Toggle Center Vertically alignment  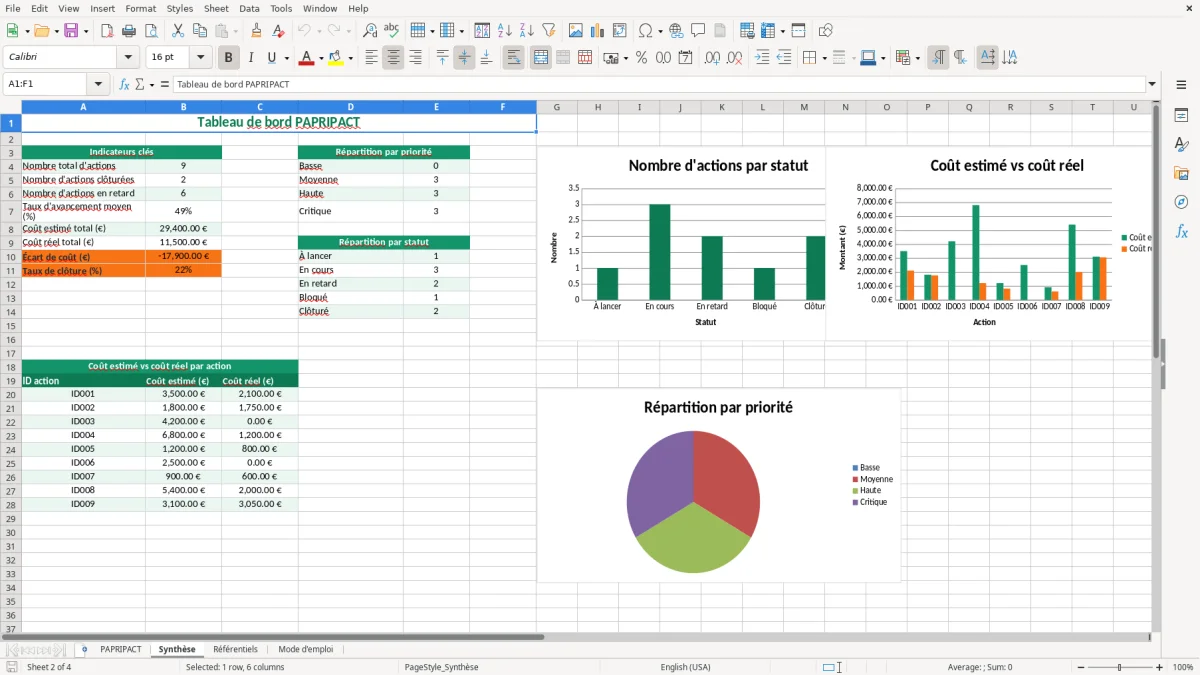point(465,58)
